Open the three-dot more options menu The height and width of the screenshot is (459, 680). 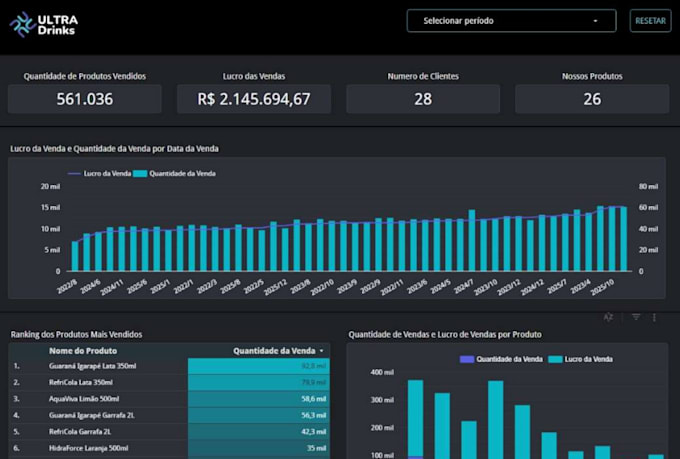(x=654, y=318)
